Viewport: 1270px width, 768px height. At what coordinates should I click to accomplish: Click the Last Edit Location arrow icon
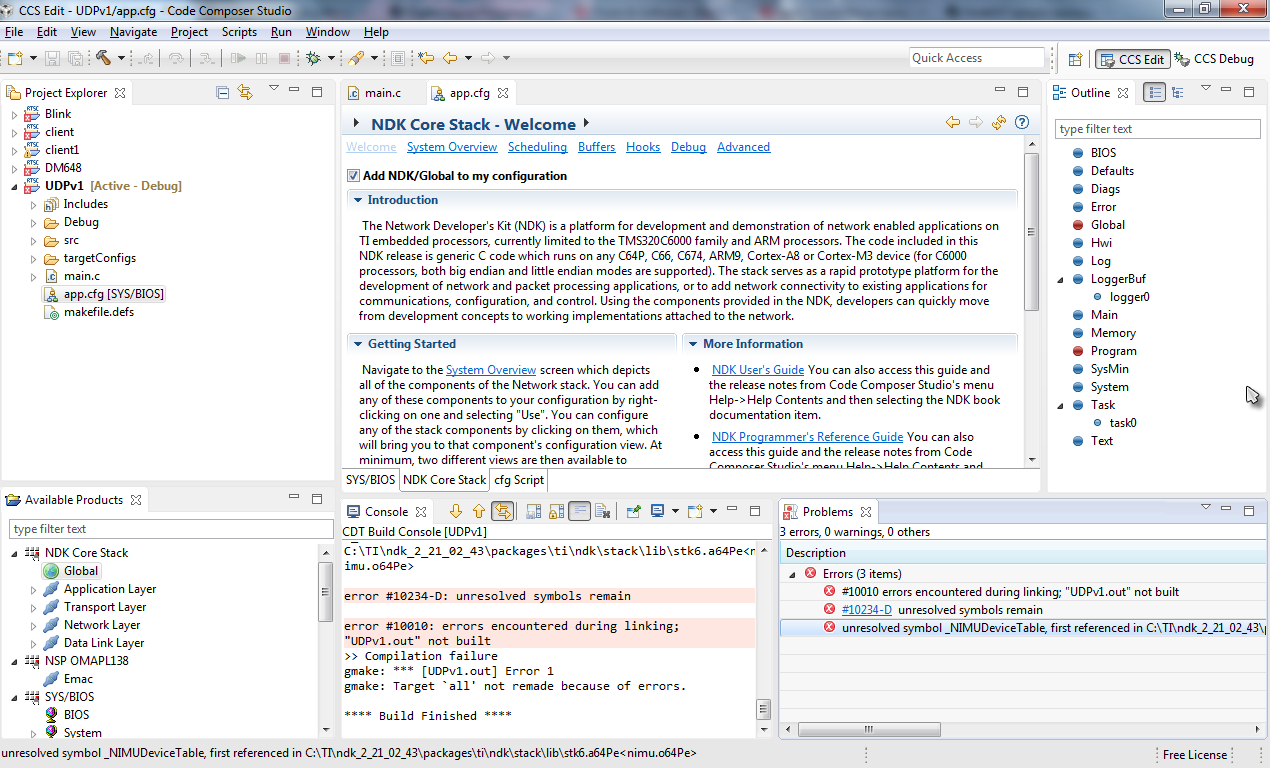coord(426,58)
